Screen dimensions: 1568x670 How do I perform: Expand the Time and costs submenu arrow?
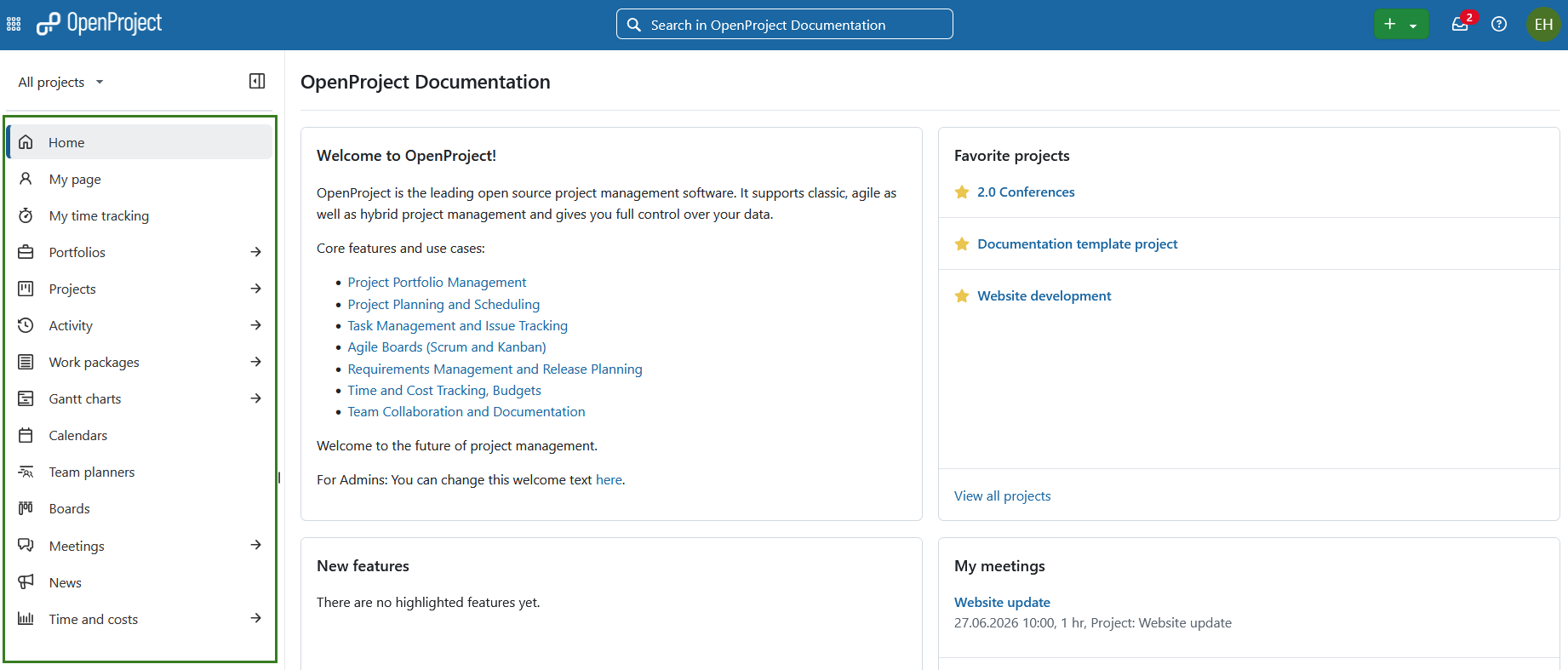pyautogui.click(x=255, y=618)
